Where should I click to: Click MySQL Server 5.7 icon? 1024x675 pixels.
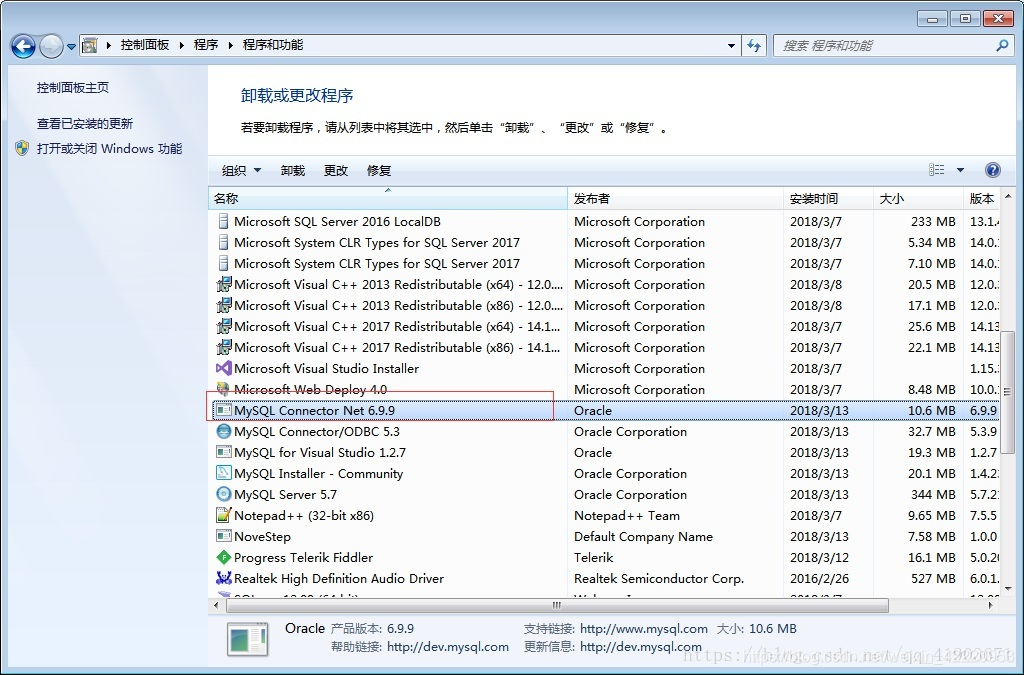click(x=223, y=494)
